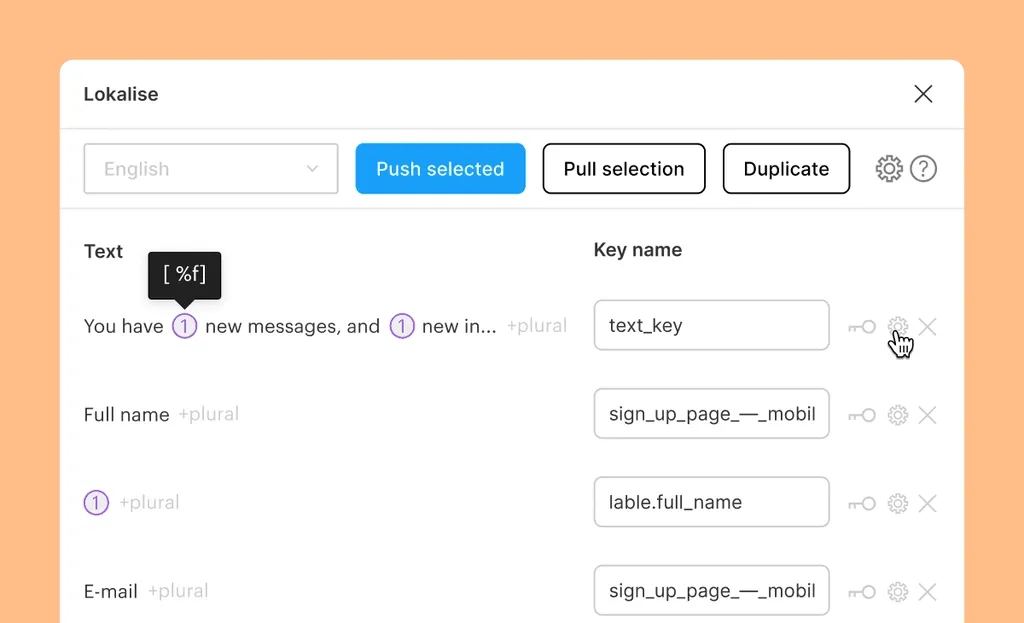
Task: Click the 'Key name' column header
Action: pyautogui.click(x=637, y=250)
